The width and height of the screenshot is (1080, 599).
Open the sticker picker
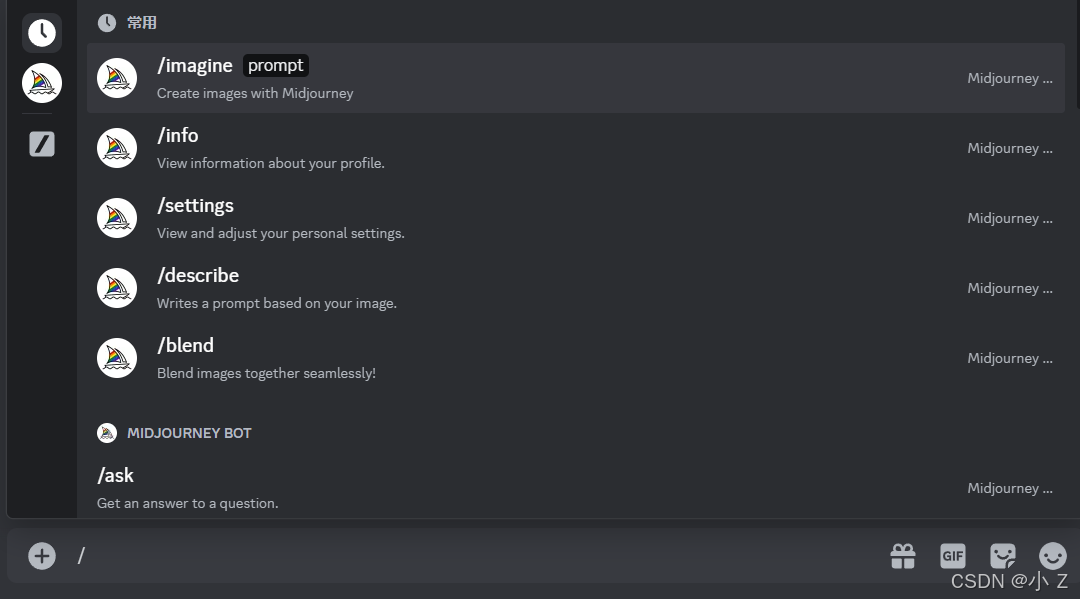tap(1003, 556)
